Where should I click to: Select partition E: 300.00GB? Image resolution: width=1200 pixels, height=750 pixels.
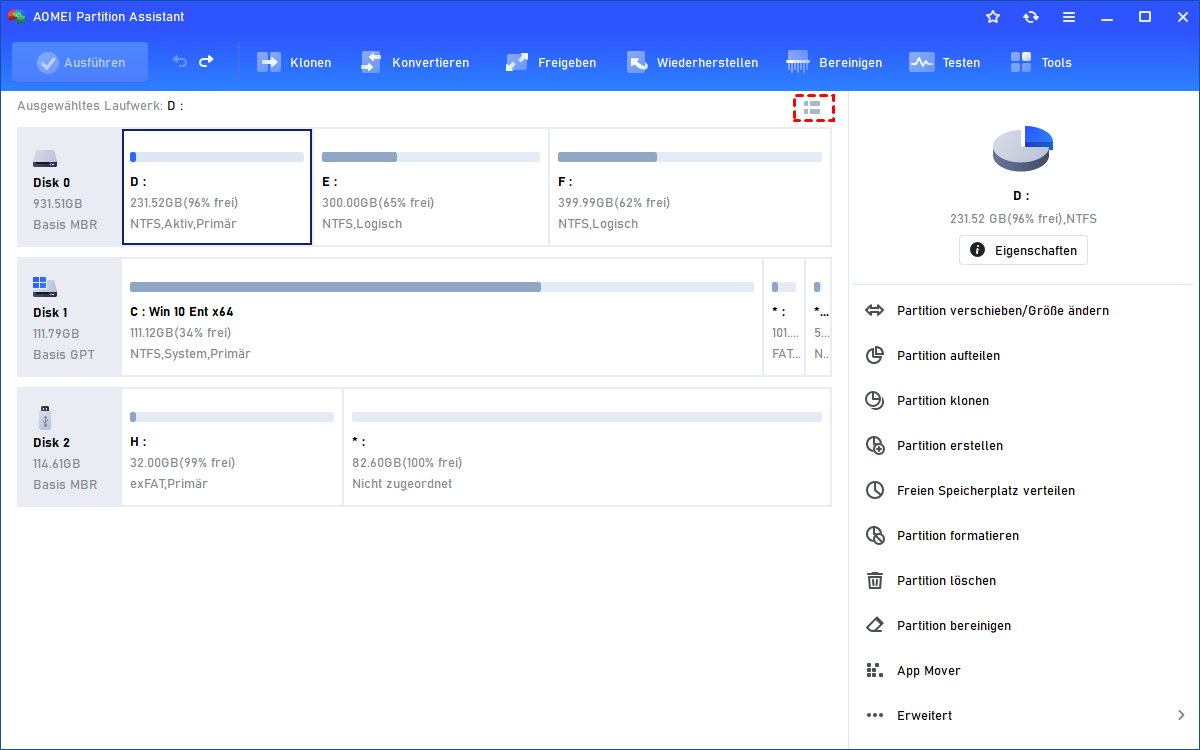coord(431,187)
